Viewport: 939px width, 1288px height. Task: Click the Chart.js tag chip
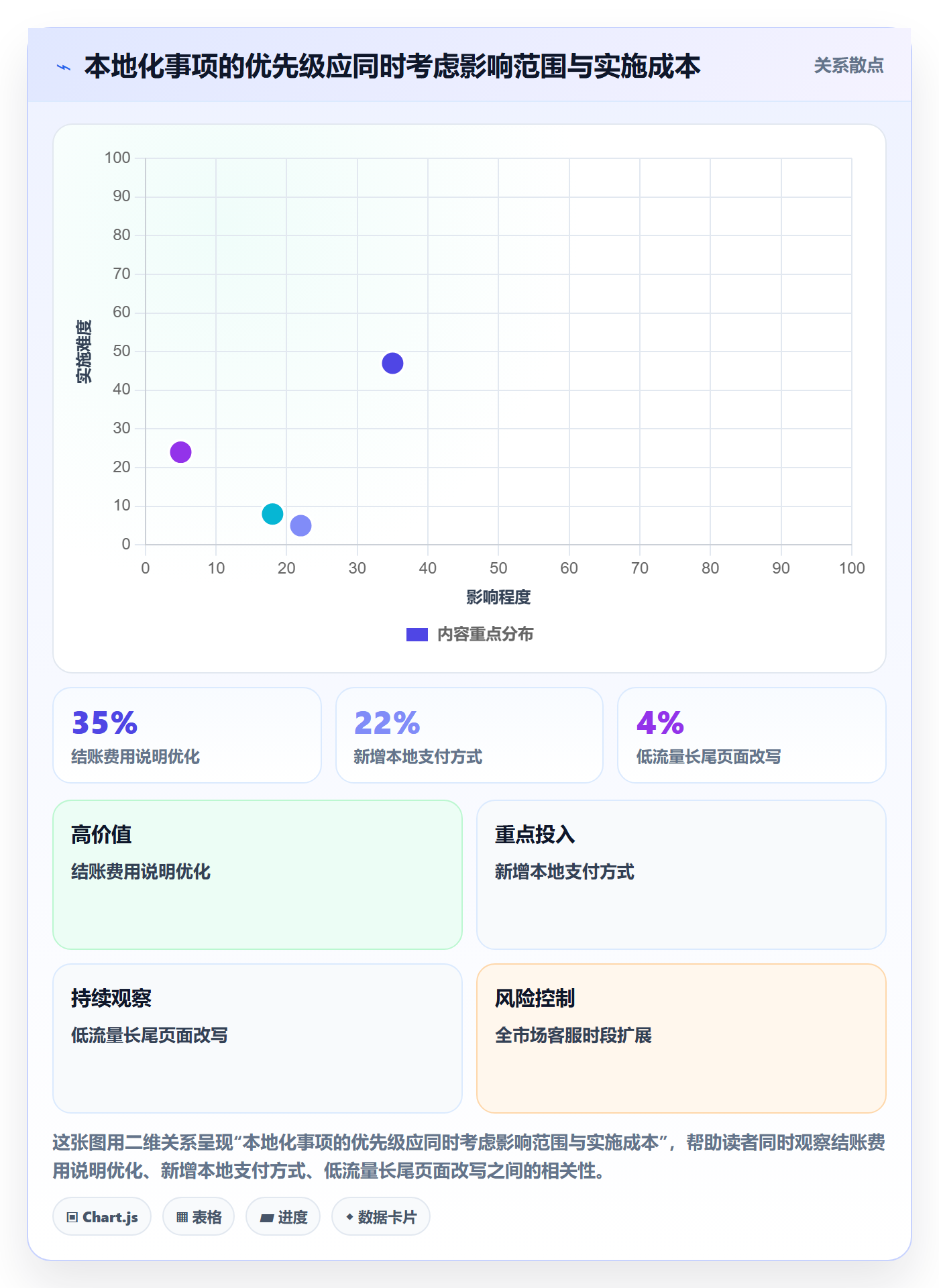point(102,1217)
